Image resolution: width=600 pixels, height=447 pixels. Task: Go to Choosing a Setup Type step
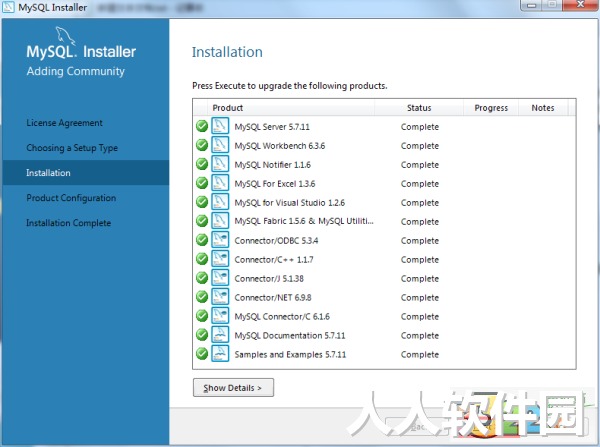click(x=72, y=148)
